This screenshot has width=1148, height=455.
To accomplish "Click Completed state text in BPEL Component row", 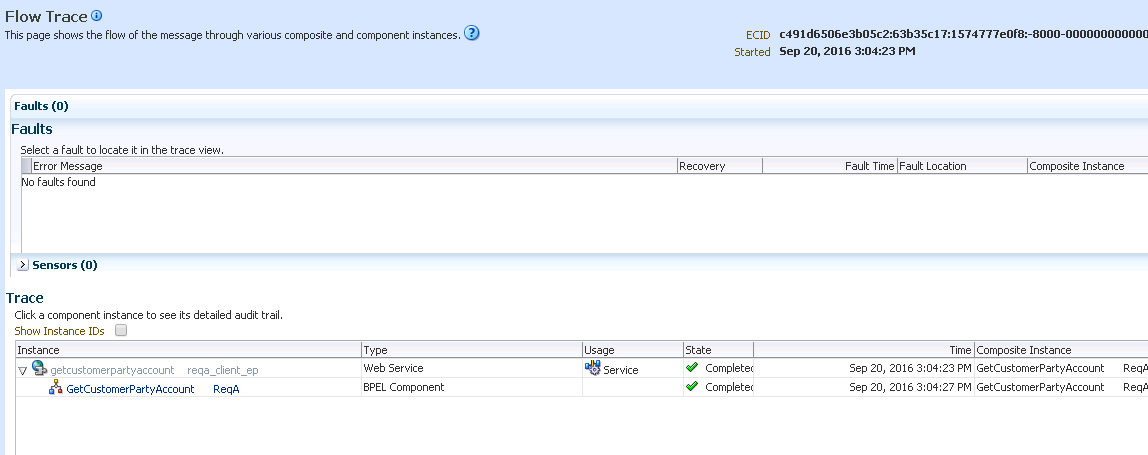I will (729, 387).
